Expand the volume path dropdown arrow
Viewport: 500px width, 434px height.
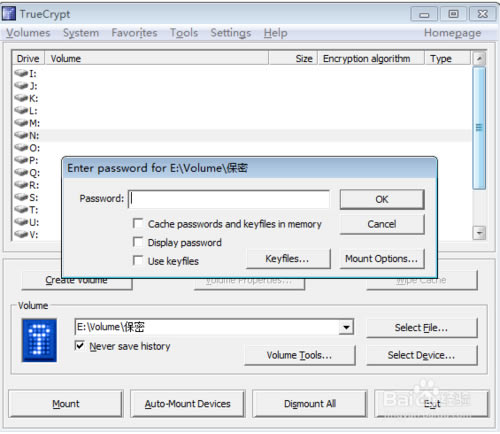346,327
